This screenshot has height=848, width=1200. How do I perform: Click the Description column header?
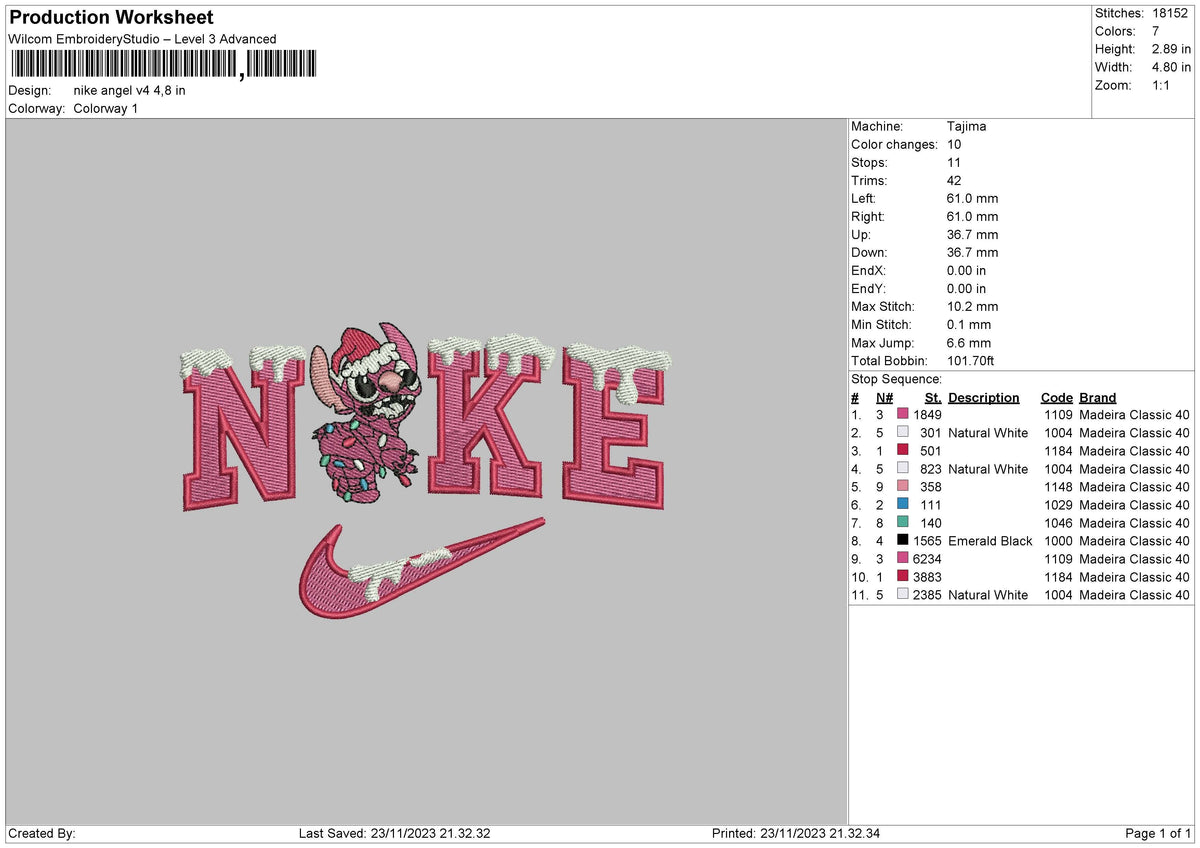(x=984, y=397)
